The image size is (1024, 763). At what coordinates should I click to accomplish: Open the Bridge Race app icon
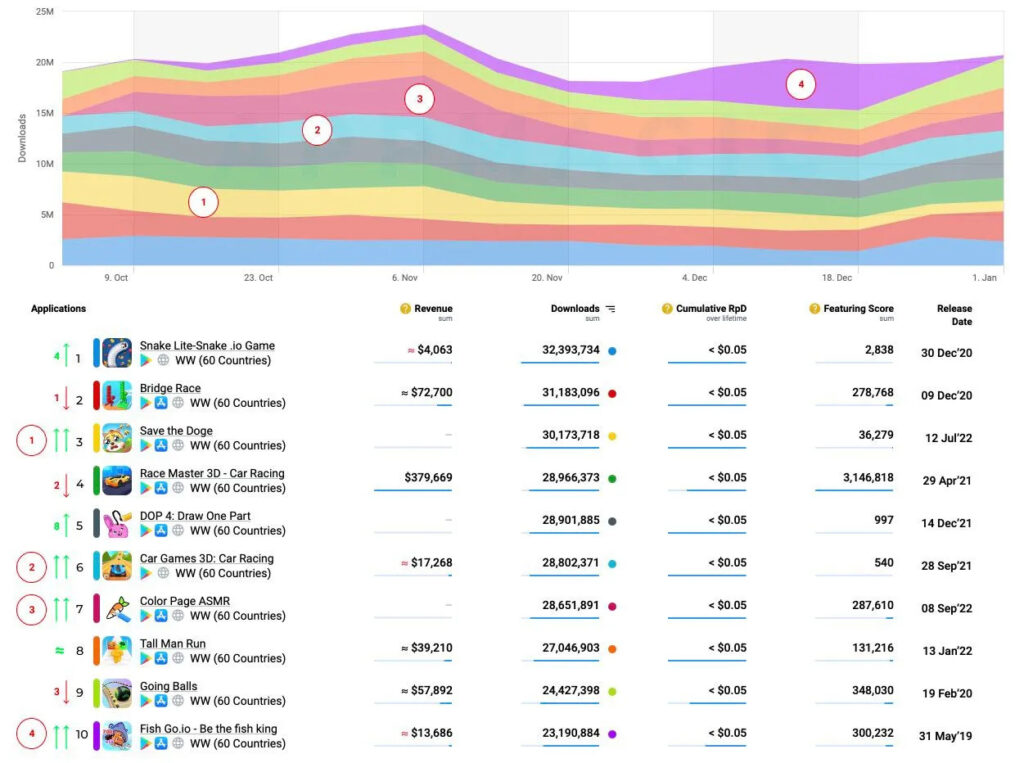tap(117, 395)
